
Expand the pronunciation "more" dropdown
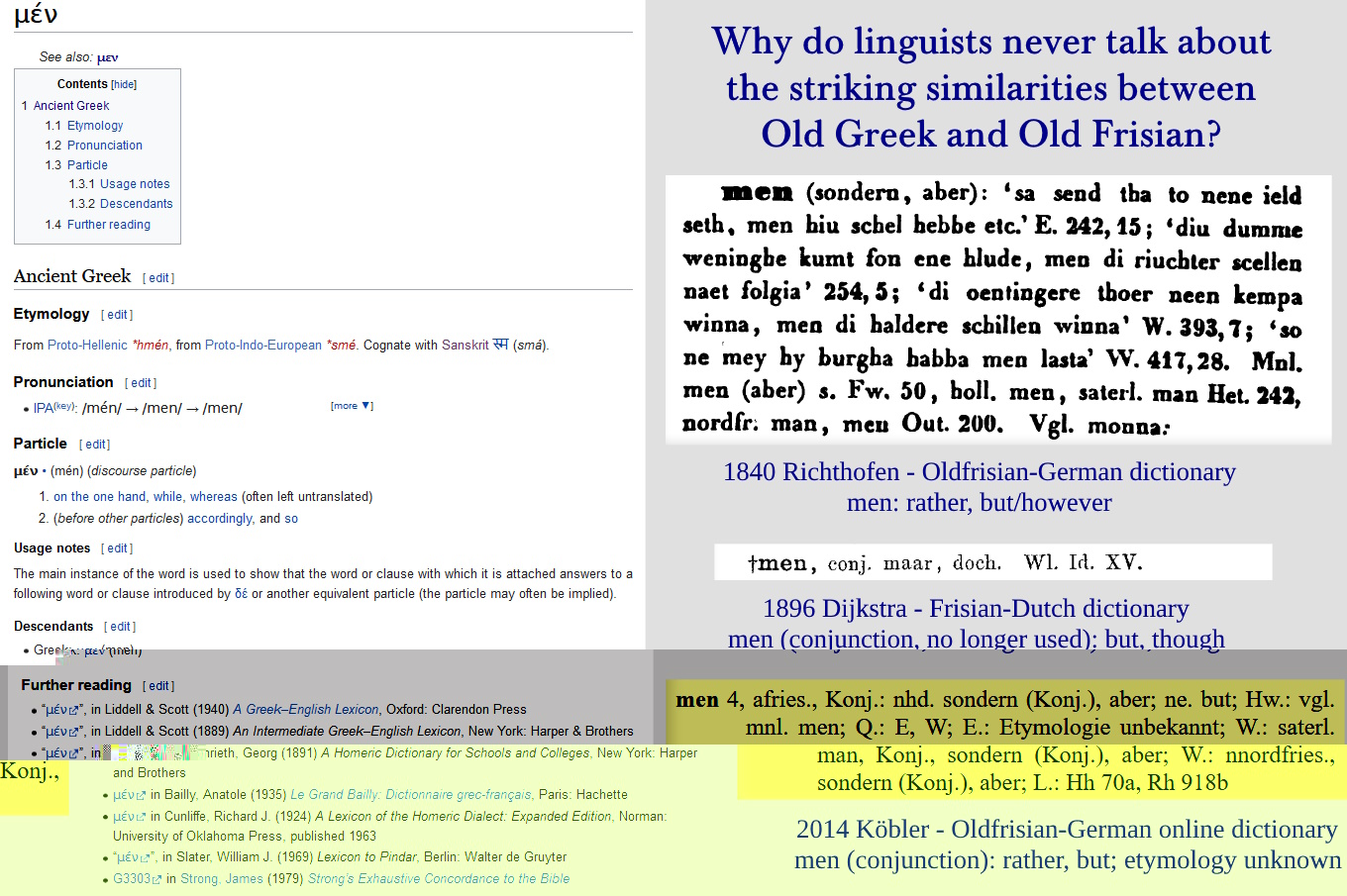(x=352, y=406)
